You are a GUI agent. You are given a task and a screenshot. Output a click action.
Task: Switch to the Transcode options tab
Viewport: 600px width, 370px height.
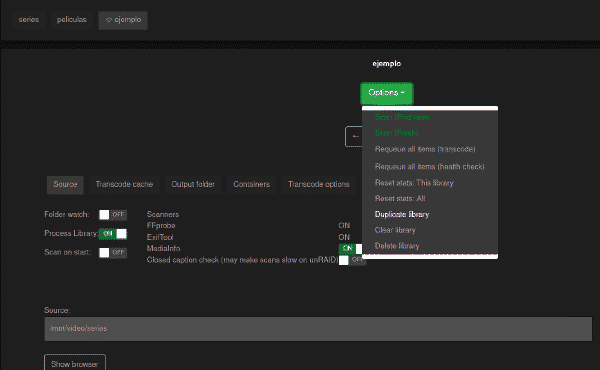pyautogui.click(x=319, y=185)
